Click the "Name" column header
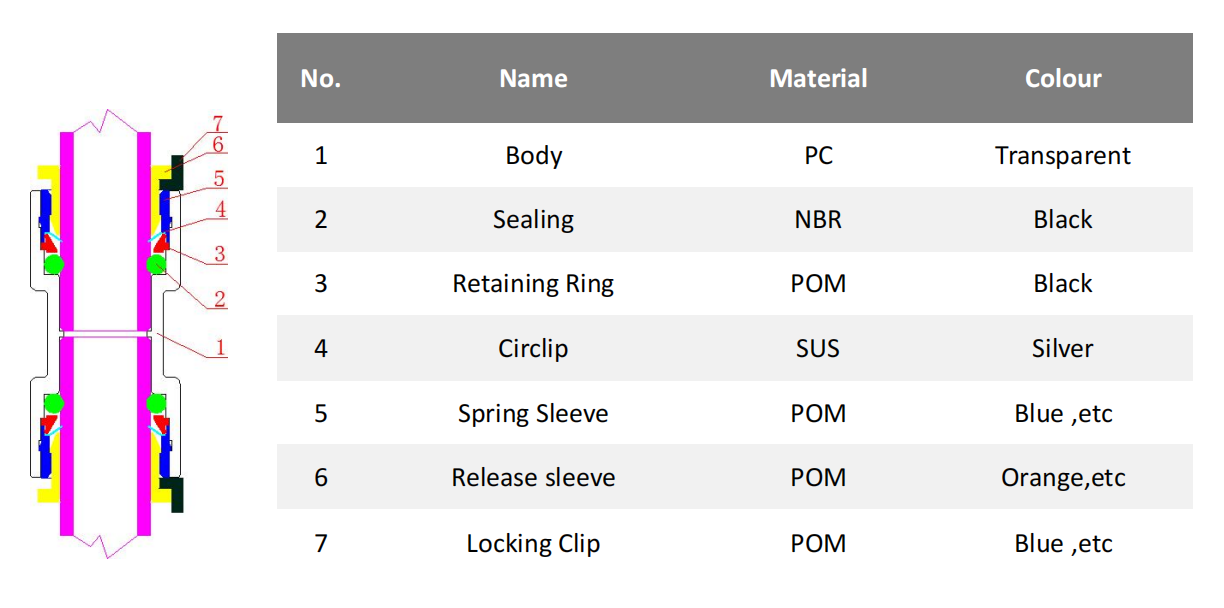1224x608 pixels. [x=533, y=79]
